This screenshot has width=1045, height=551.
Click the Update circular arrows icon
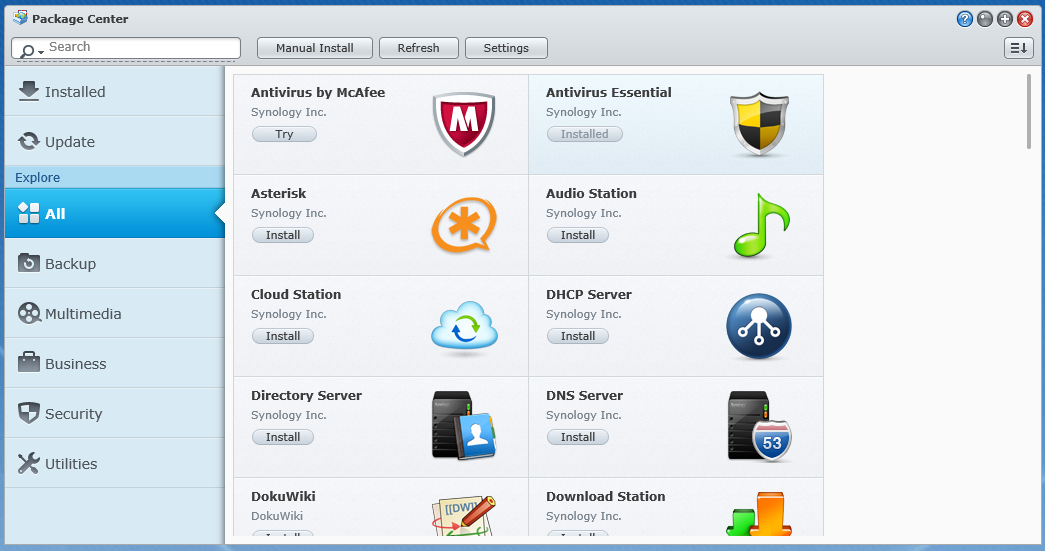click(29, 141)
